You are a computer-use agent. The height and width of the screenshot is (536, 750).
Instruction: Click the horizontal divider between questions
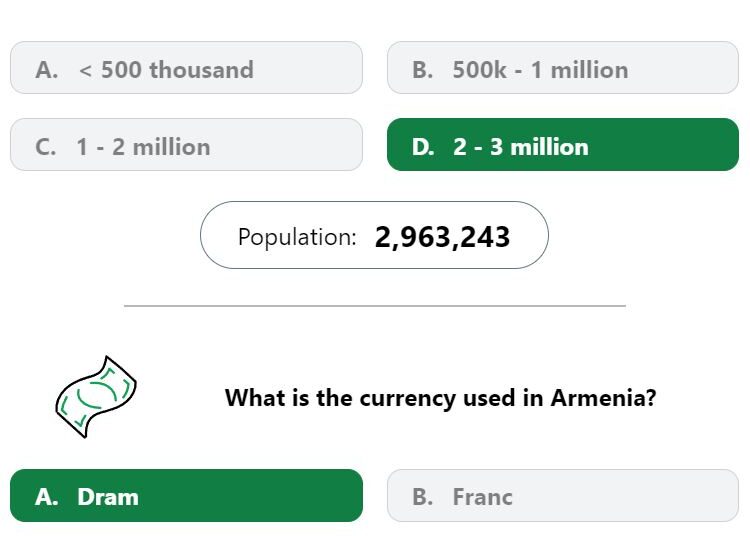pyautogui.click(x=375, y=306)
